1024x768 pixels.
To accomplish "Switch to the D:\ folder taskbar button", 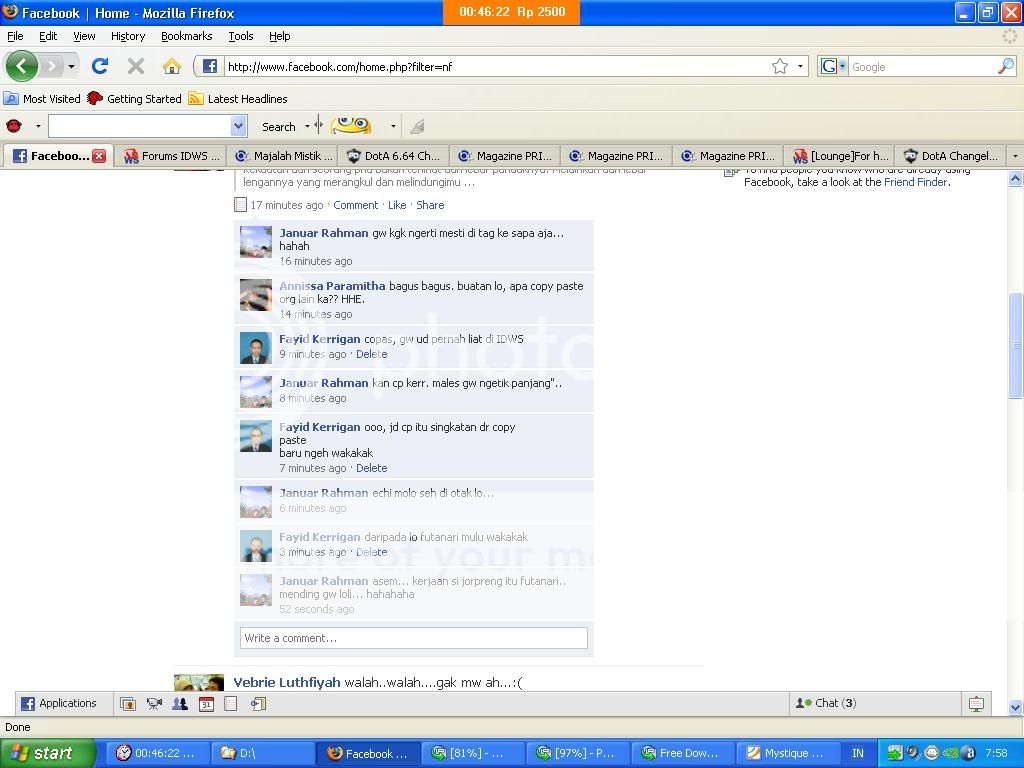I will pyautogui.click(x=264, y=753).
